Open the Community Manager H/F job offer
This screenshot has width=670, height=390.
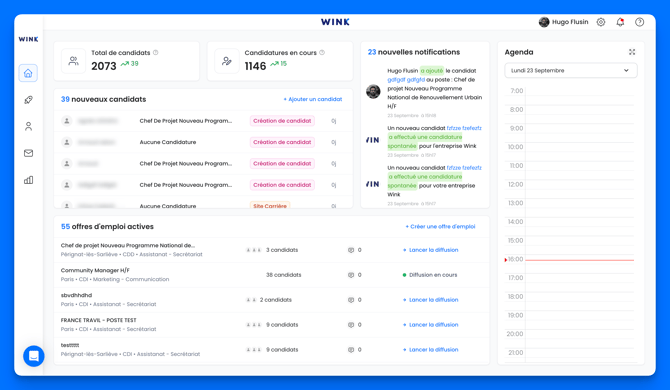(95, 270)
